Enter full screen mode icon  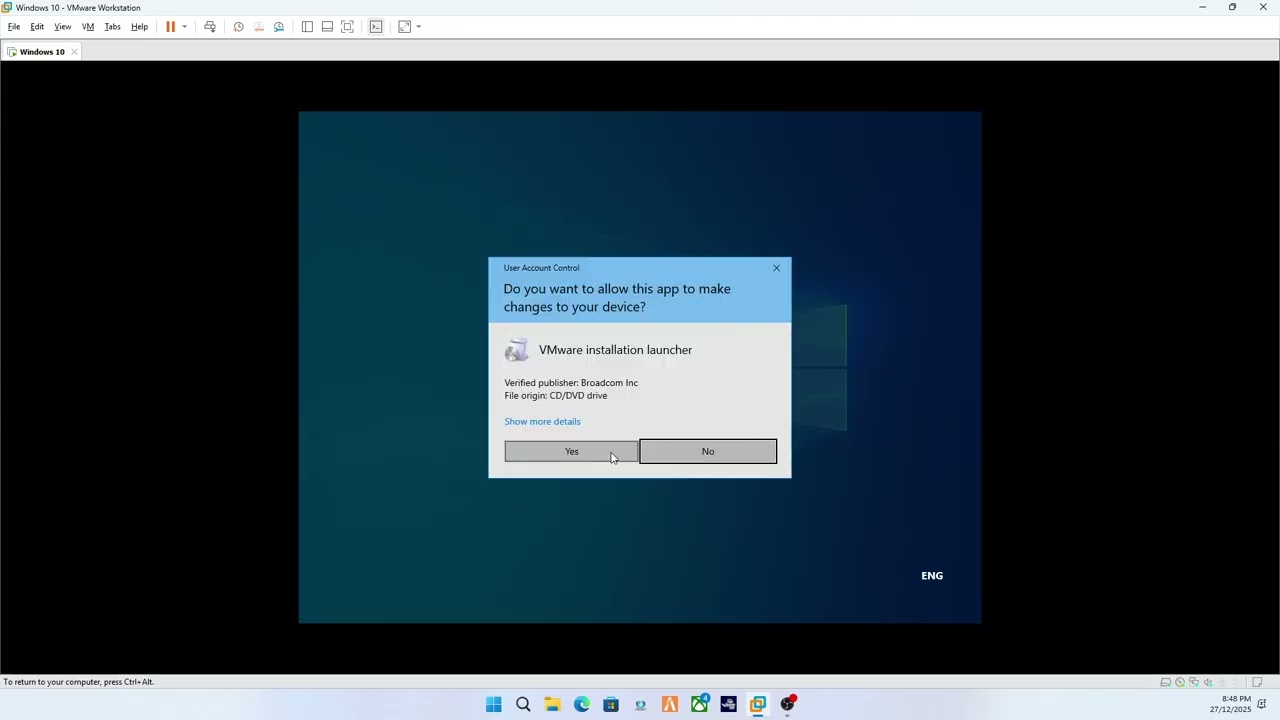click(347, 27)
